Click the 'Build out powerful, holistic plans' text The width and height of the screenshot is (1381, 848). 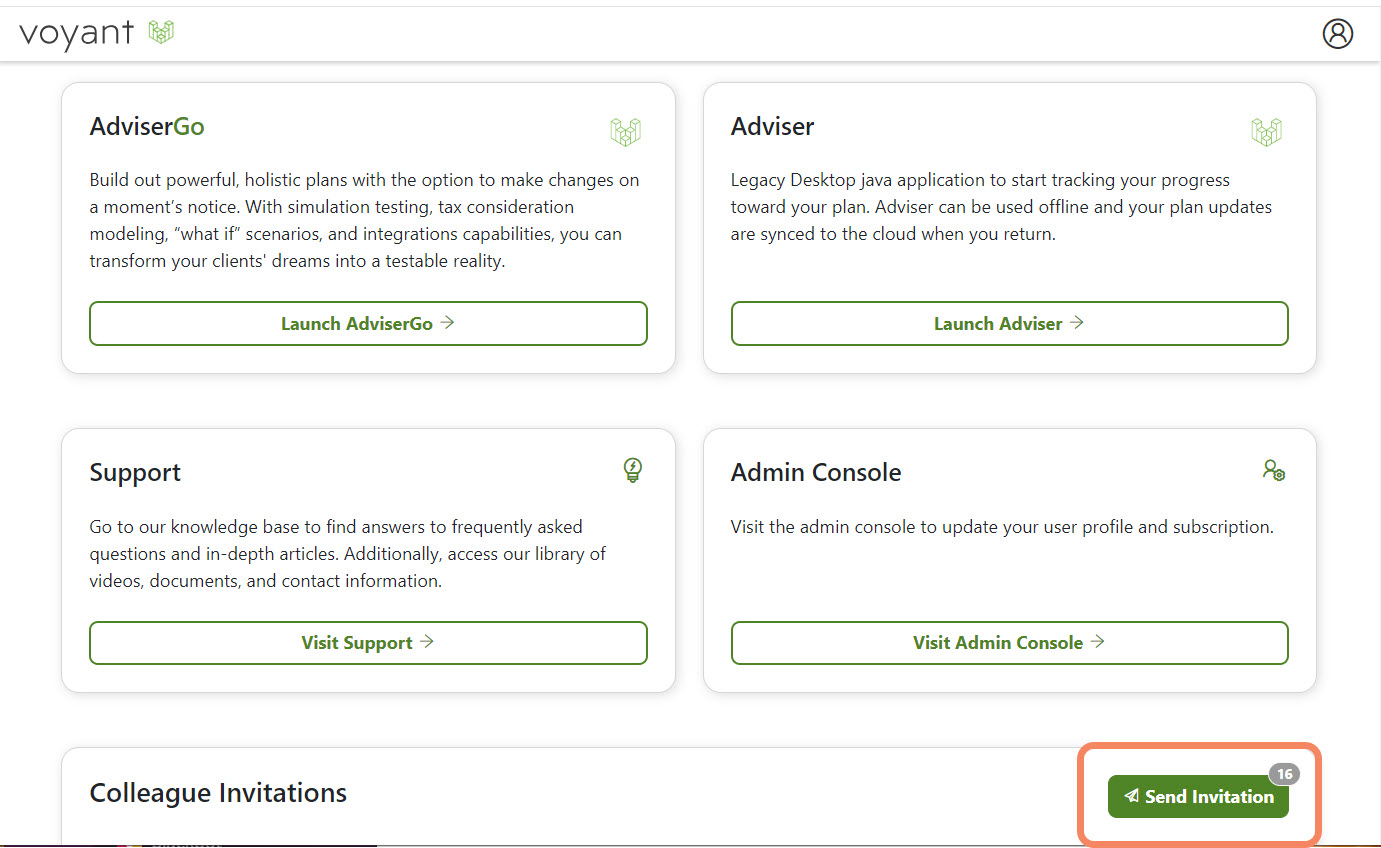tap(364, 221)
